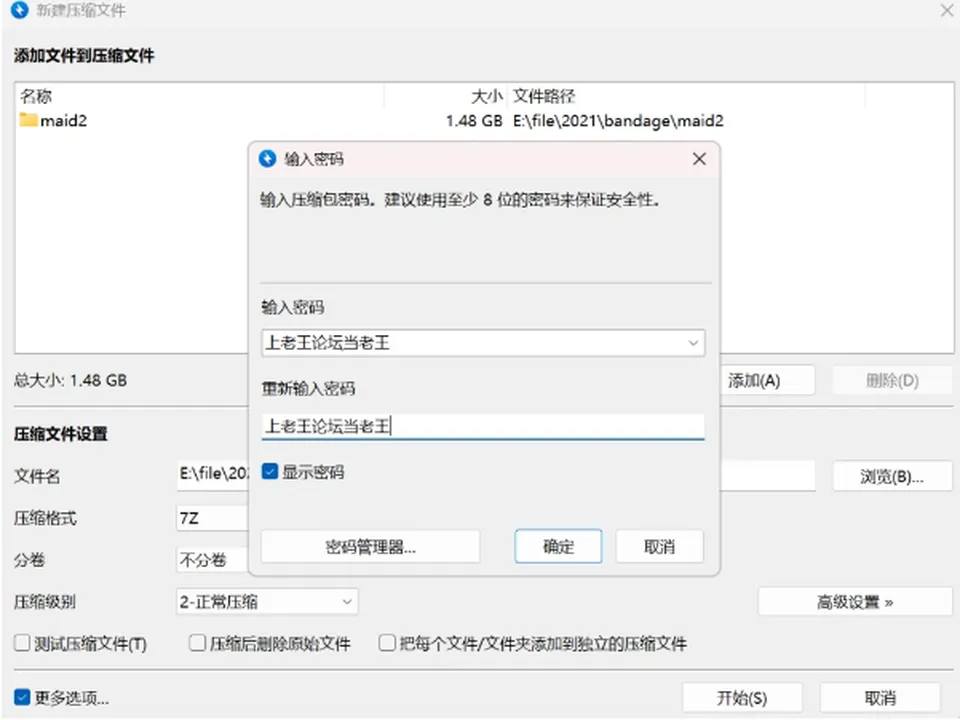Close the 新建压缩文件 window
Screen dimensions: 960x720
[x=947, y=10]
